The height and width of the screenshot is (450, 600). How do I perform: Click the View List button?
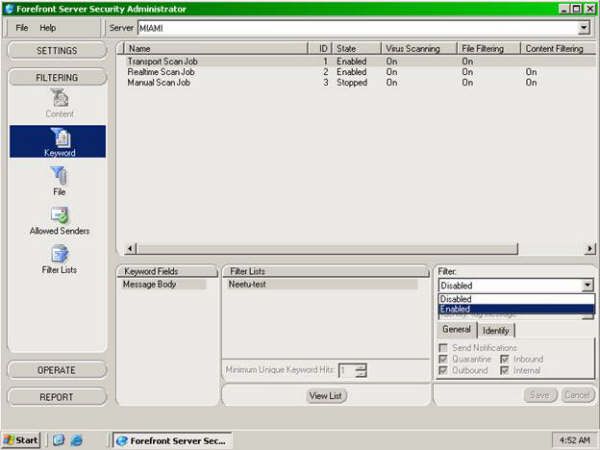coord(326,396)
